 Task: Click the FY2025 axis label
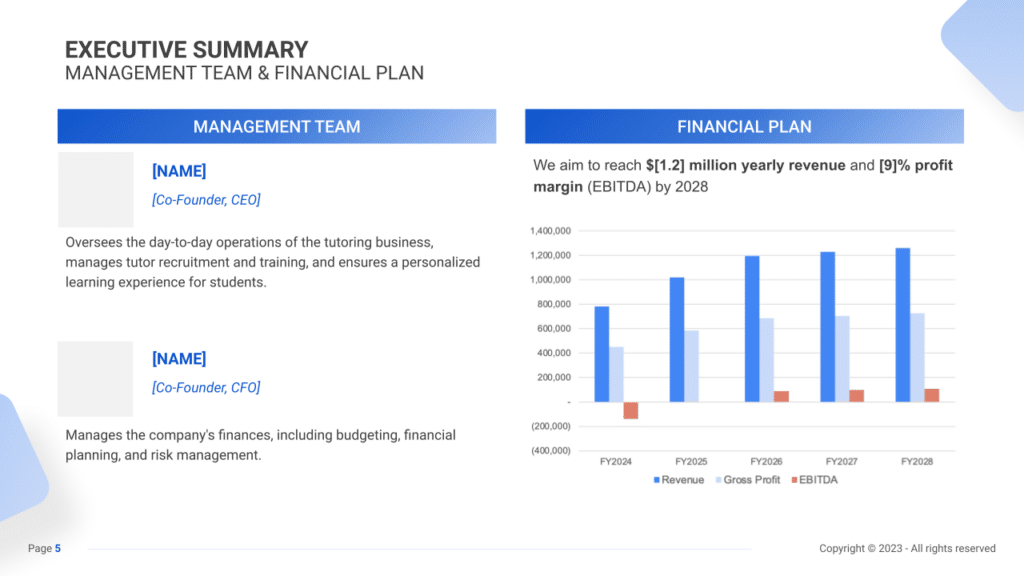(691, 462)
